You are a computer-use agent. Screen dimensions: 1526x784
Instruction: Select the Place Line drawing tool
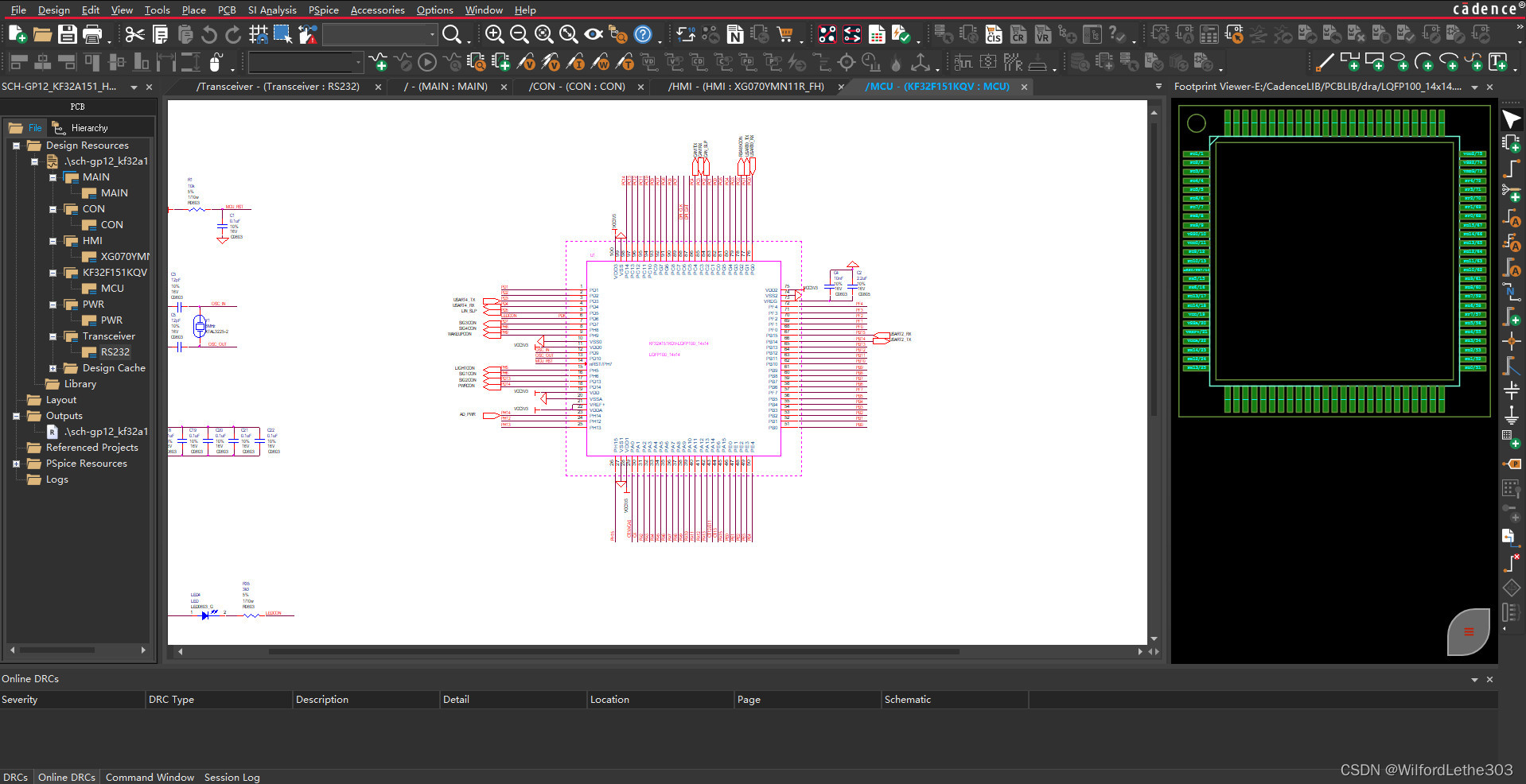[1325, 62]
